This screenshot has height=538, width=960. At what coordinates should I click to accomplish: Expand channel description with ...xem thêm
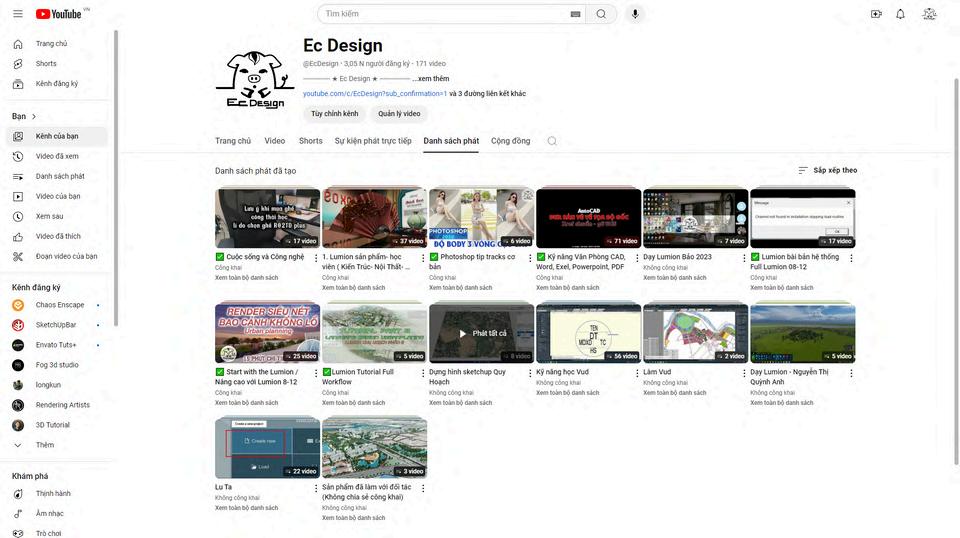pyautogui.click(x=431, y=79)
